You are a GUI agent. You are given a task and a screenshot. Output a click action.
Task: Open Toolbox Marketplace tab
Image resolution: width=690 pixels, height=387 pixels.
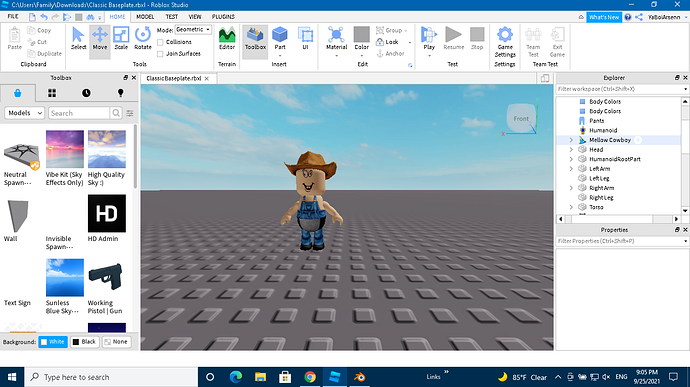18,93
